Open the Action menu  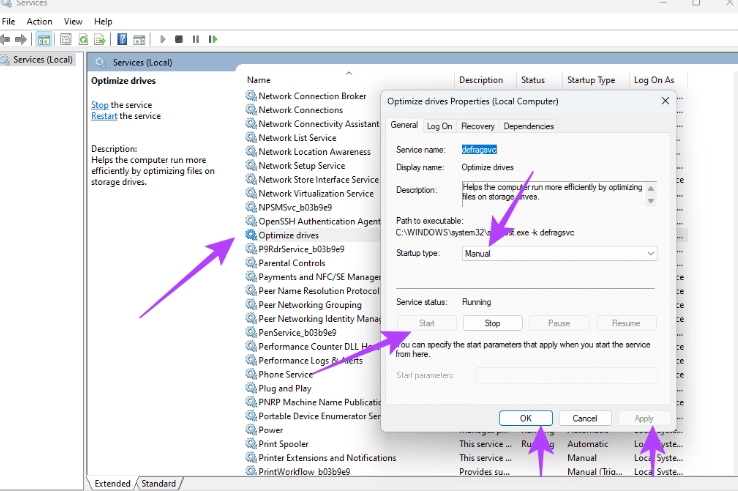tap(40, 21)
